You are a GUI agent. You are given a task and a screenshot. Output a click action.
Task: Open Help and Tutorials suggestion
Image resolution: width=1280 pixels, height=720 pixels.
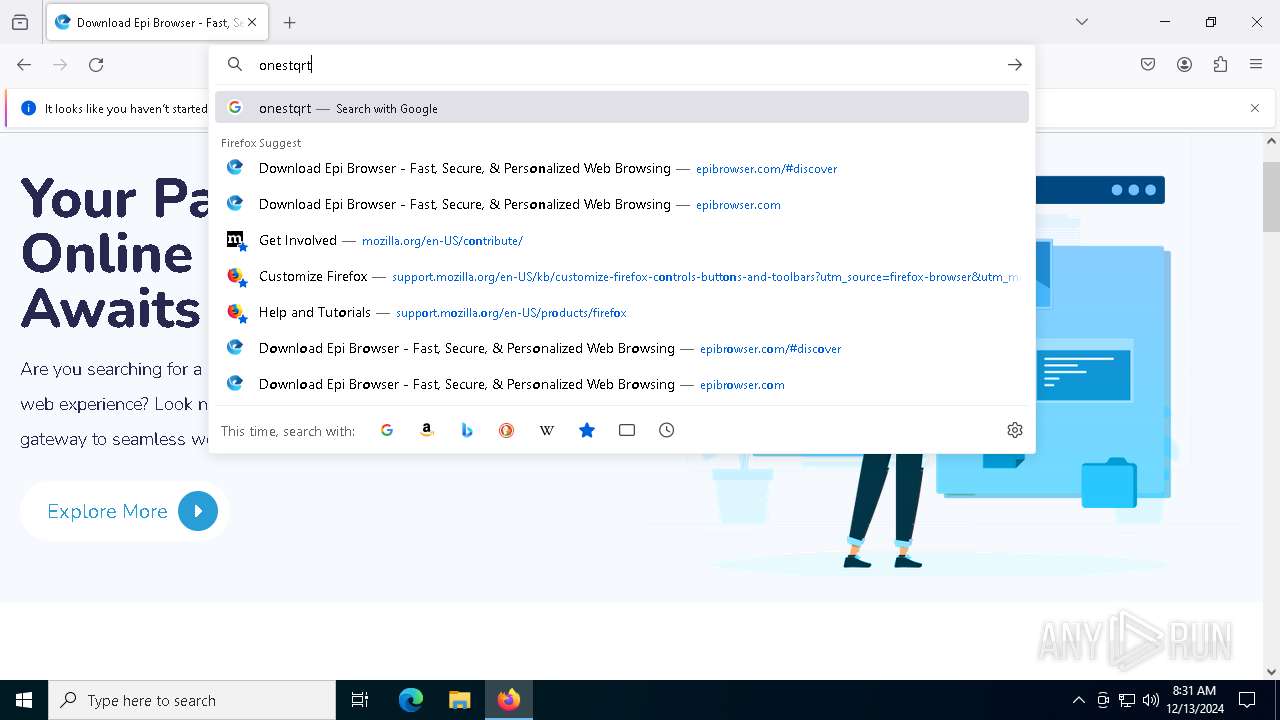[622, 312]
